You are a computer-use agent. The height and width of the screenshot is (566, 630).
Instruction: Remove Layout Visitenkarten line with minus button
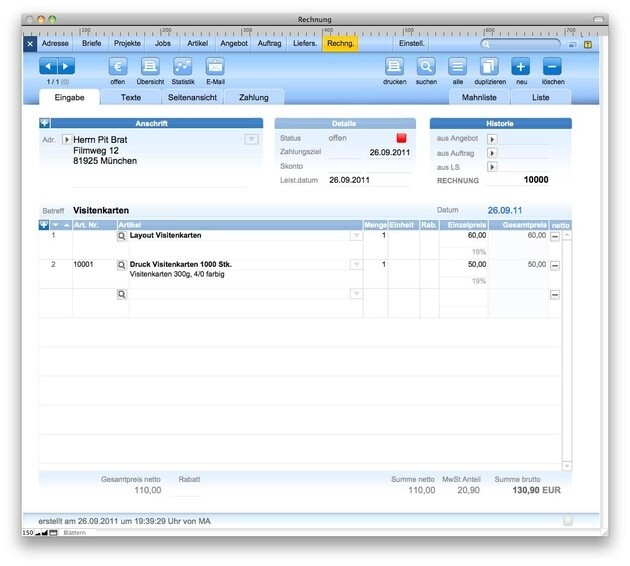555,236
